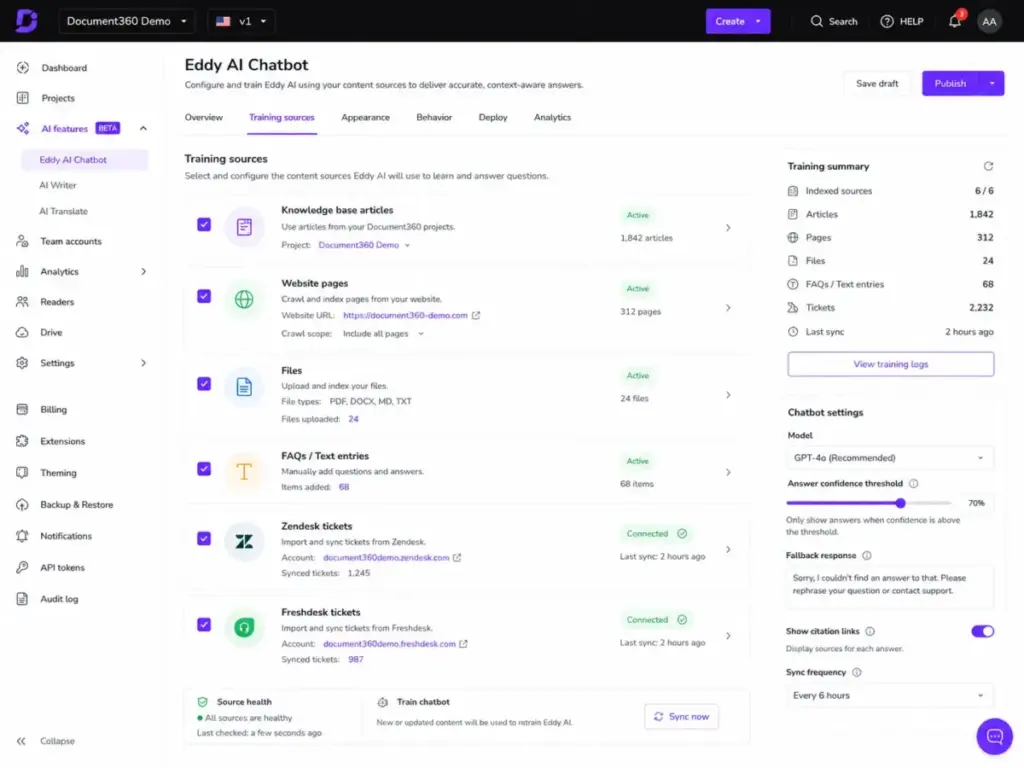Viewport: 1024px width, 768px height.
Task: Click the Freshdesk logo icon
Action: point(244,628)
